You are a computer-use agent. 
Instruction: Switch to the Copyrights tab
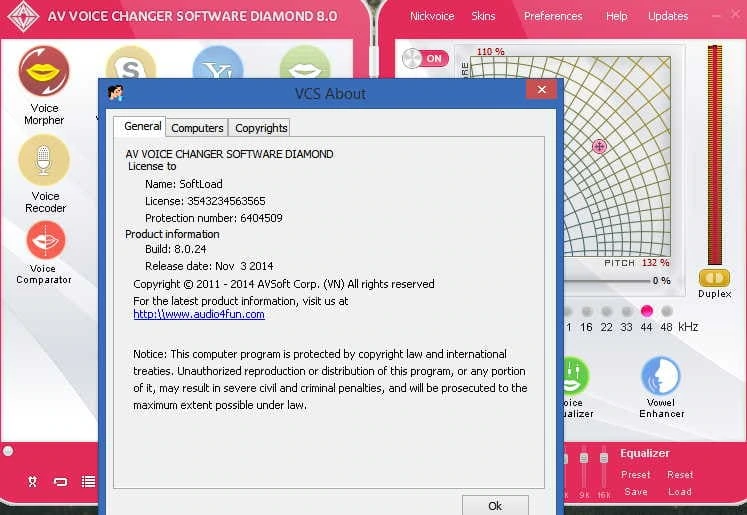(260, 128)
